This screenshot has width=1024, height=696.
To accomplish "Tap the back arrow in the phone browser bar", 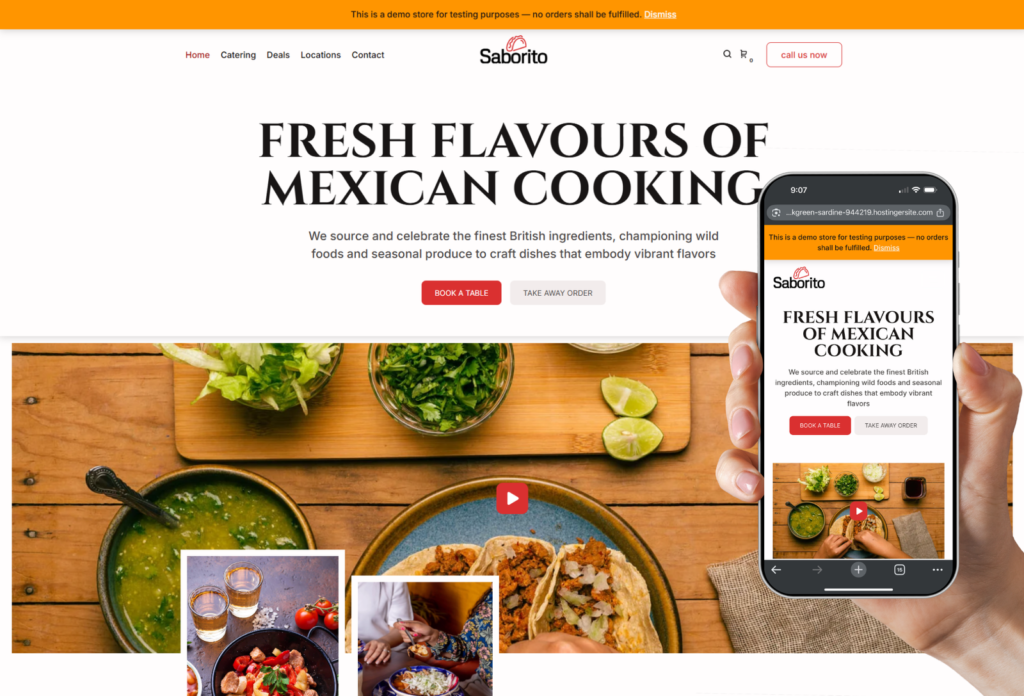I will [x=776, y=569].
